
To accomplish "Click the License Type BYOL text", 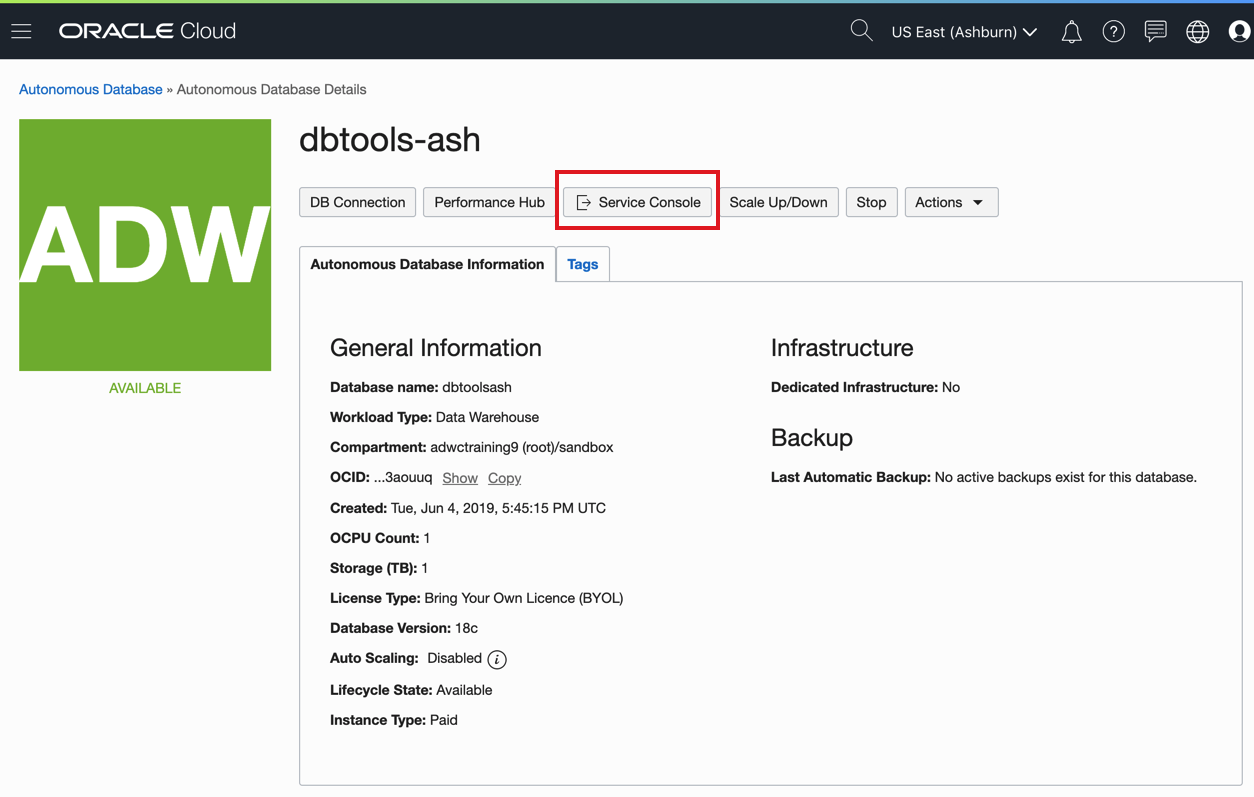I will tap(477, 598).
